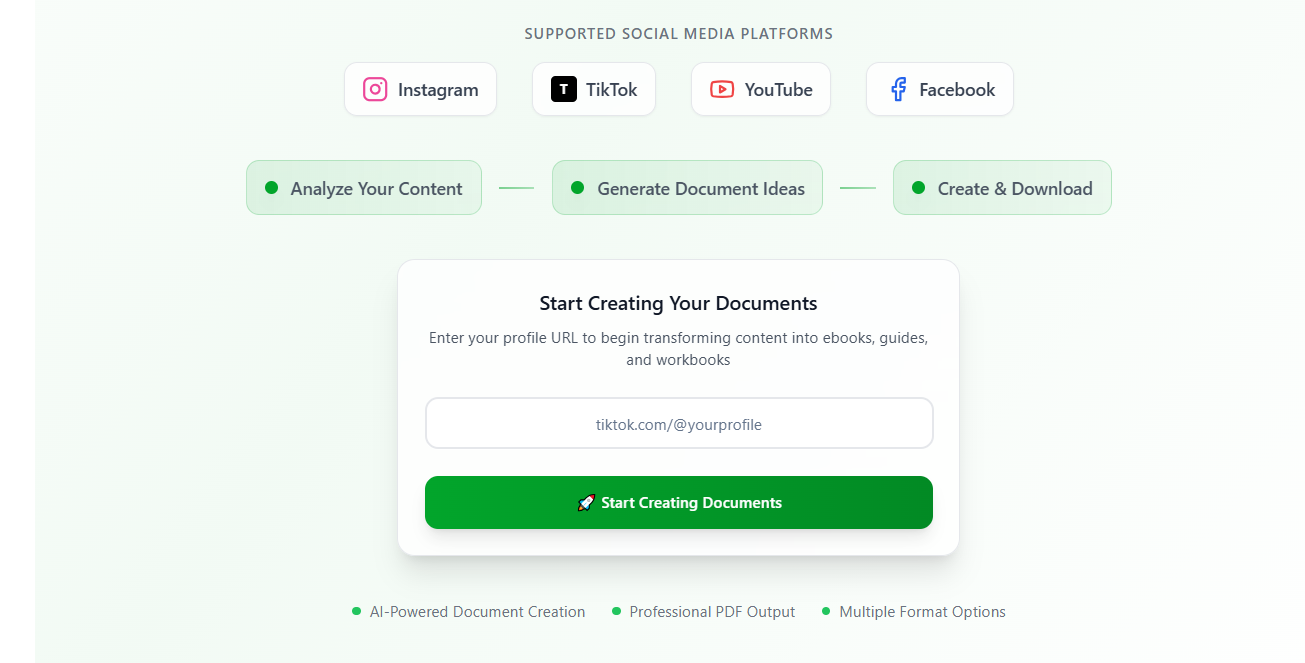Select the Instagram platform chip
This screenshot has height=663, width=1305.
click(x=420, y=89)
